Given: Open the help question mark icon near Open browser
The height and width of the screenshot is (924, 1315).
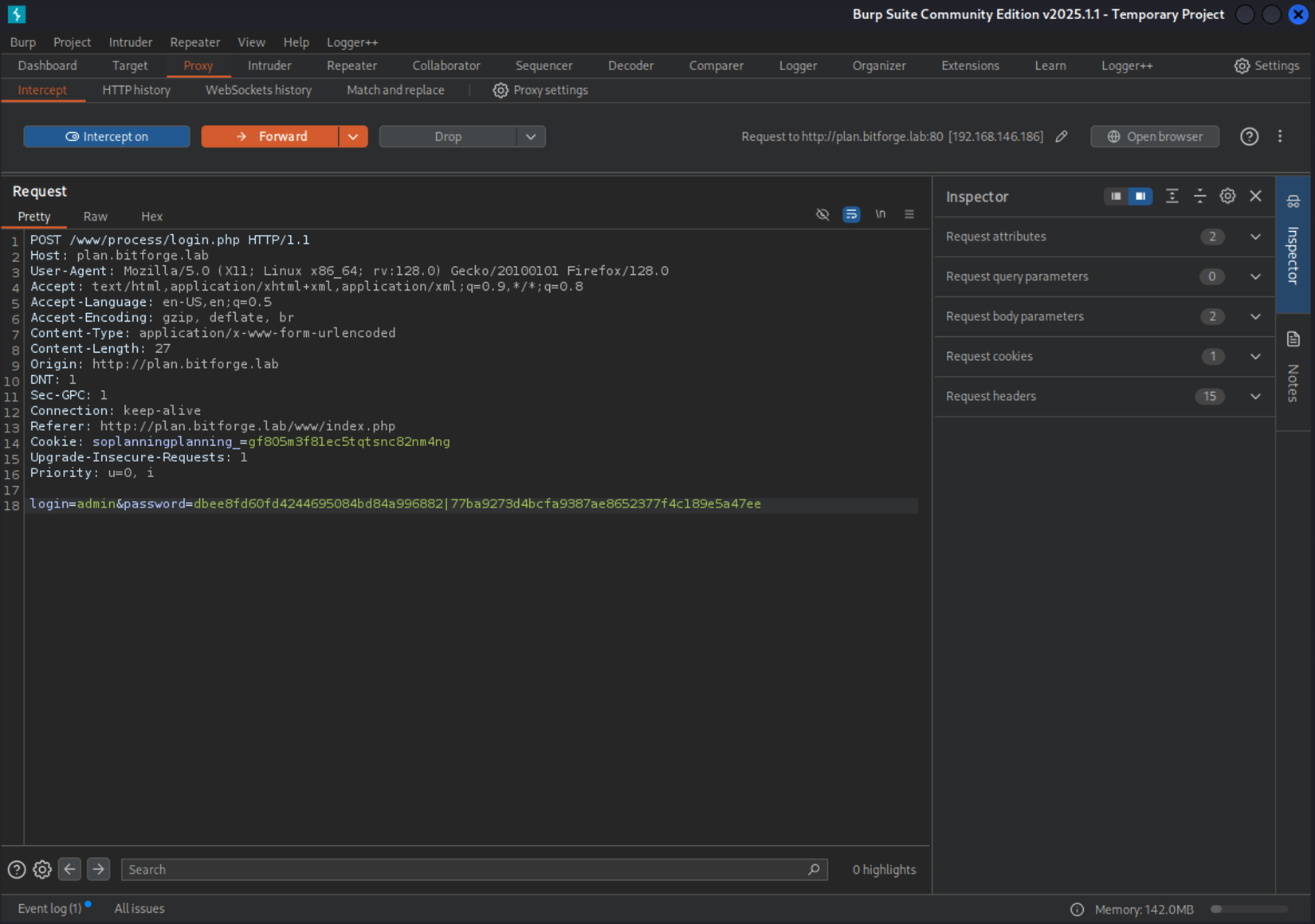Looking at the screenshot, I should tap(1249, 136).
